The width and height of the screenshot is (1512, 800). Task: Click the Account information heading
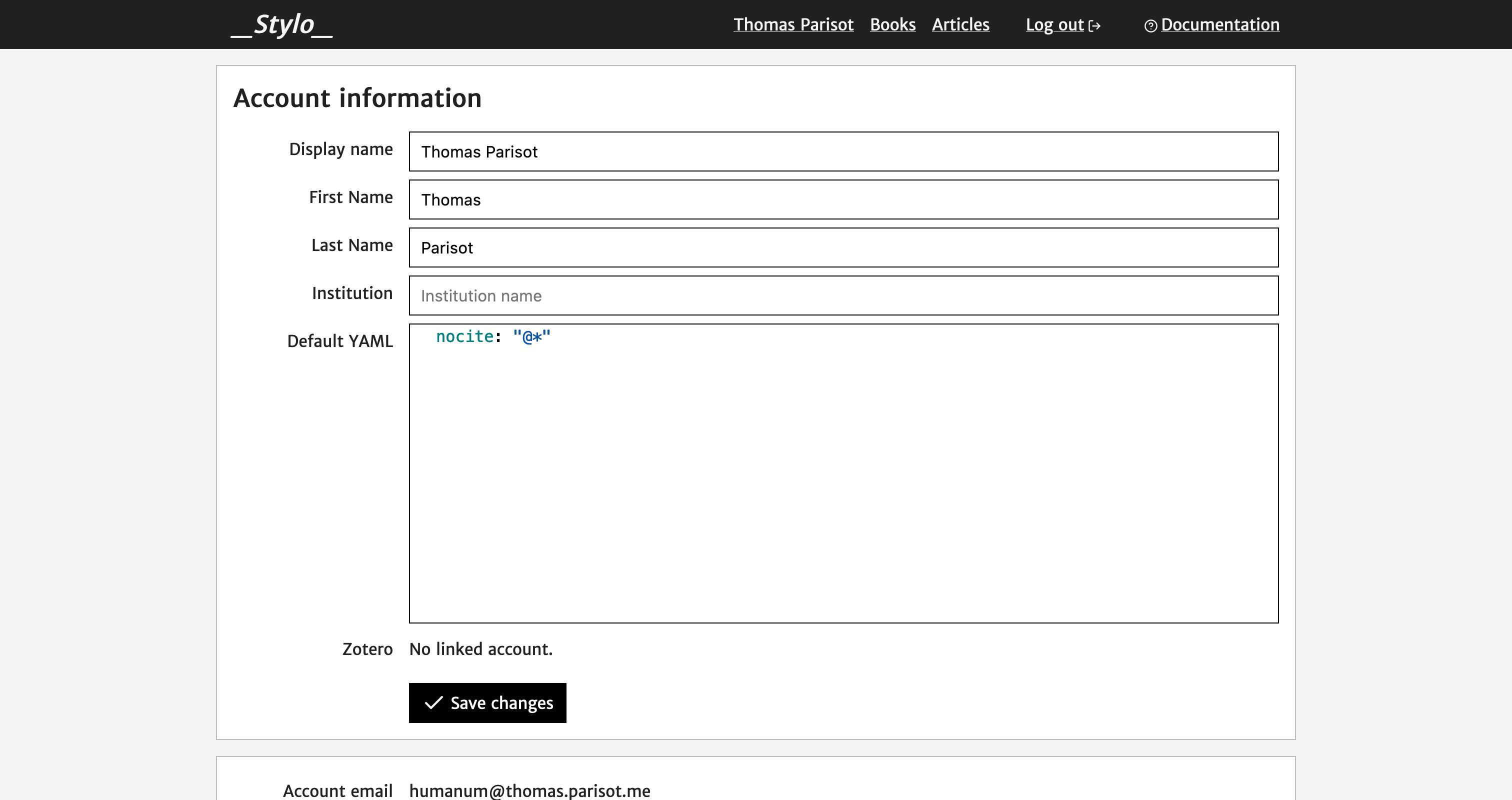pyautogui.click(x=357, y=97)
